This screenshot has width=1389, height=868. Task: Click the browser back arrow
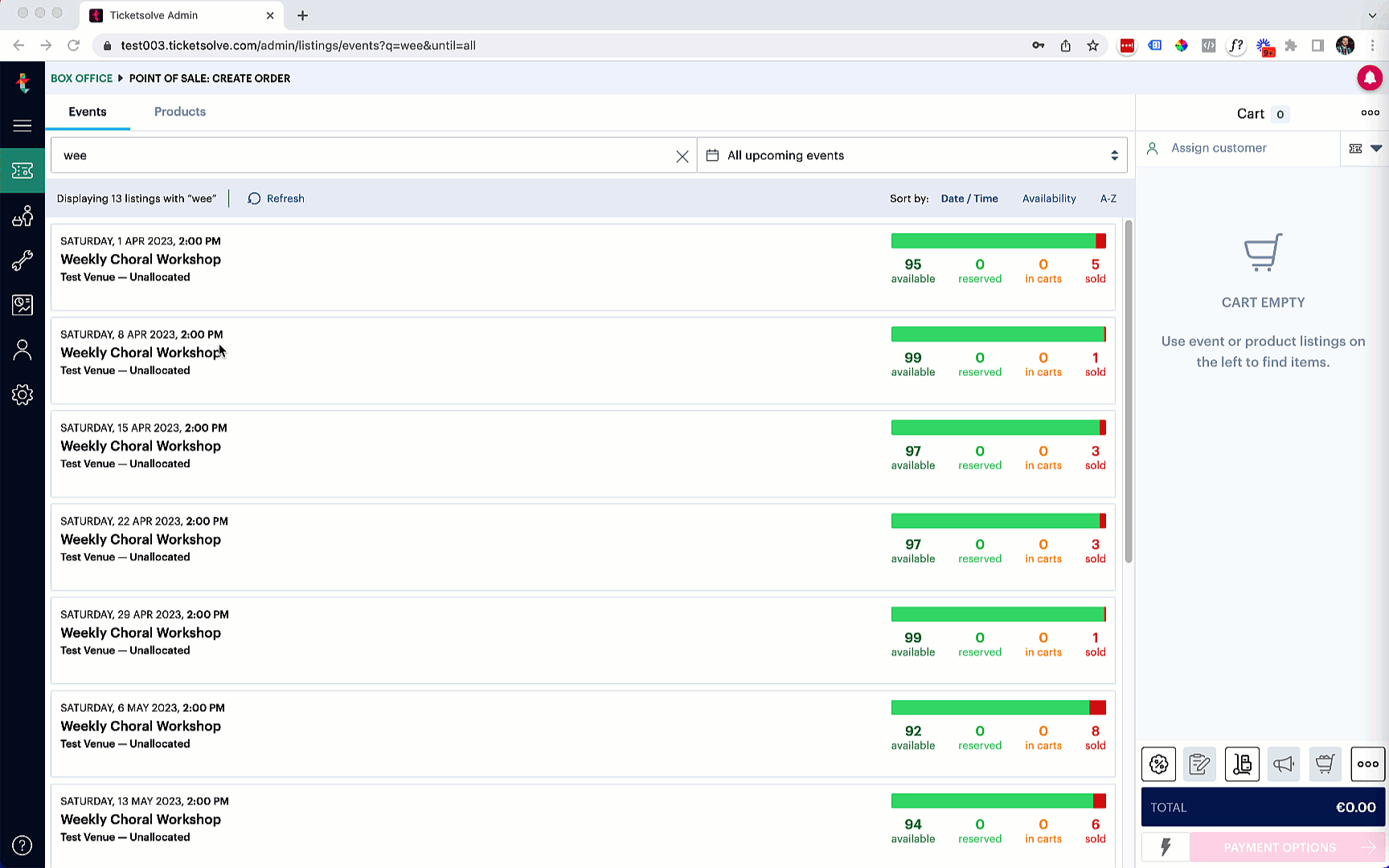[x=18, y=46]
